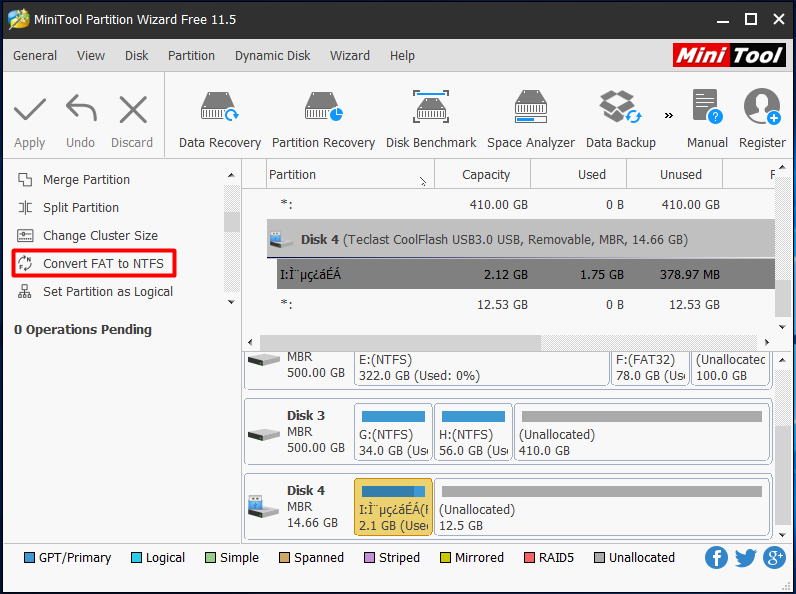Image resolution: width=796 pixels, height=594 pixels.
Task: Click GPT/Primary legend color swatch
Action: 29,557
